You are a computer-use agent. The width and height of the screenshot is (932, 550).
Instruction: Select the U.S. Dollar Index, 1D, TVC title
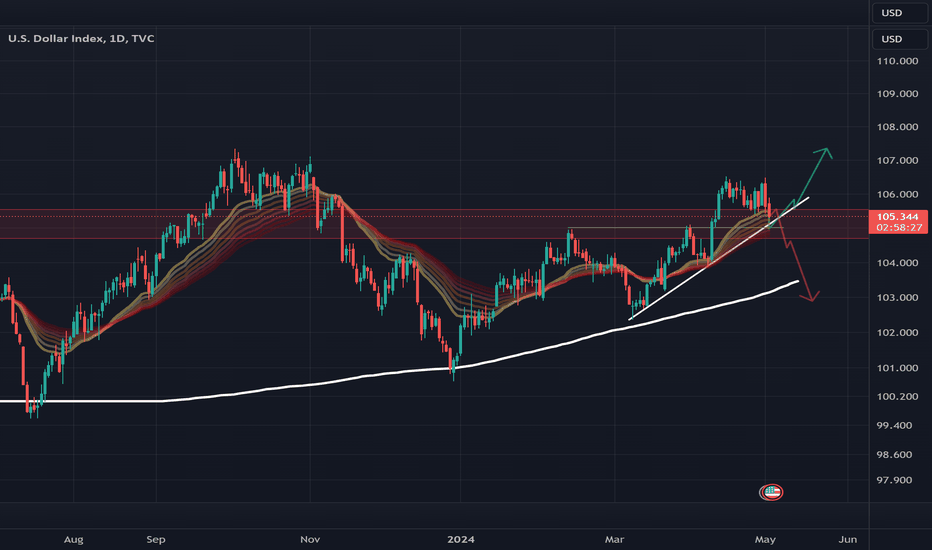81,39
